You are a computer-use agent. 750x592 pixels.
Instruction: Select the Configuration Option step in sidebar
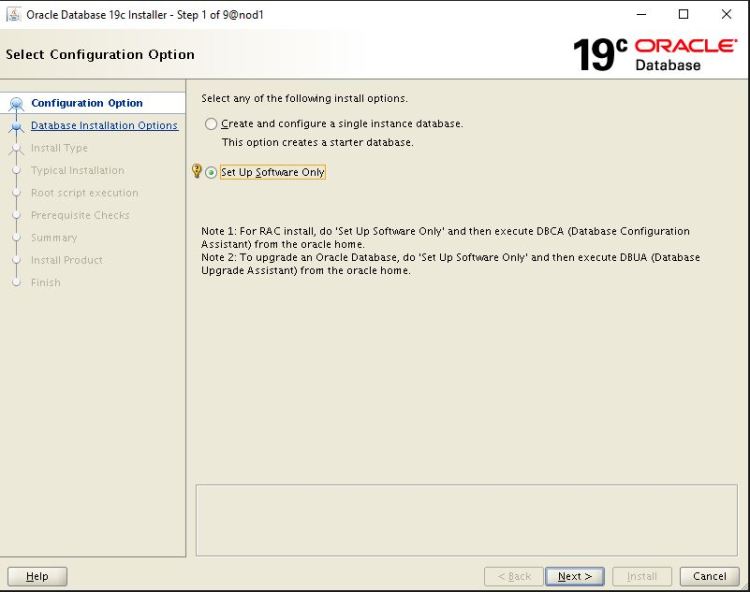87,103
